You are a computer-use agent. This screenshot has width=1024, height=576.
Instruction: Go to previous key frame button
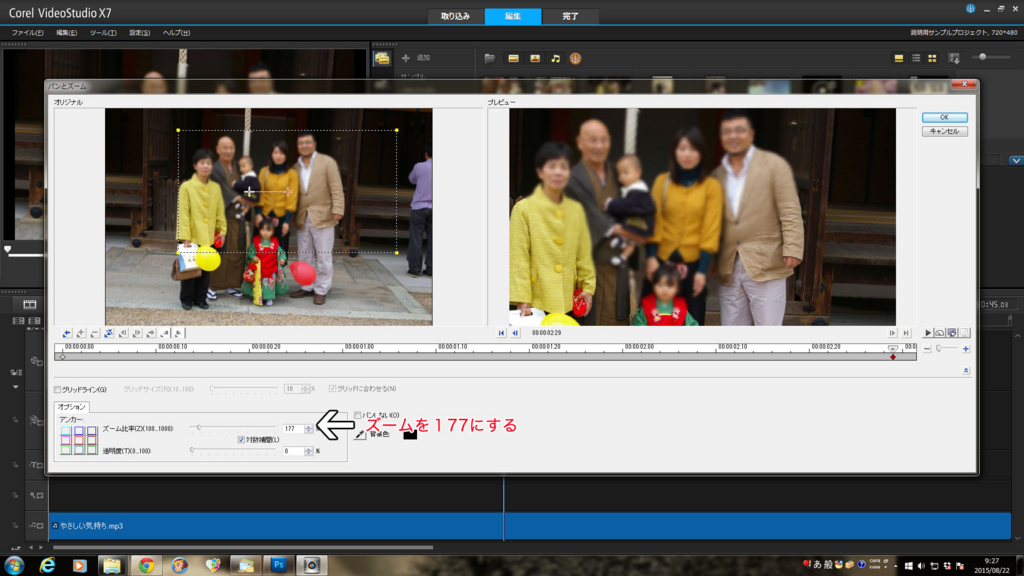(x=67, y=333)
